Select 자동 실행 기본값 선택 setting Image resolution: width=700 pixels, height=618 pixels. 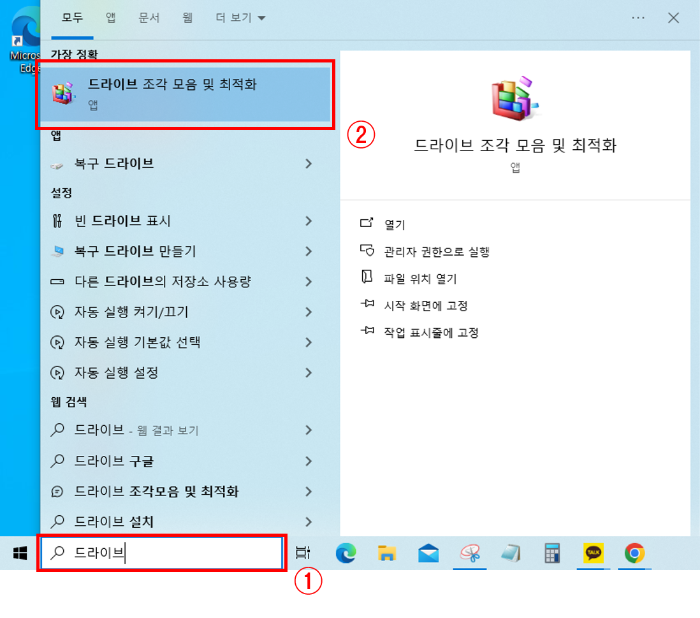(137, 342)
